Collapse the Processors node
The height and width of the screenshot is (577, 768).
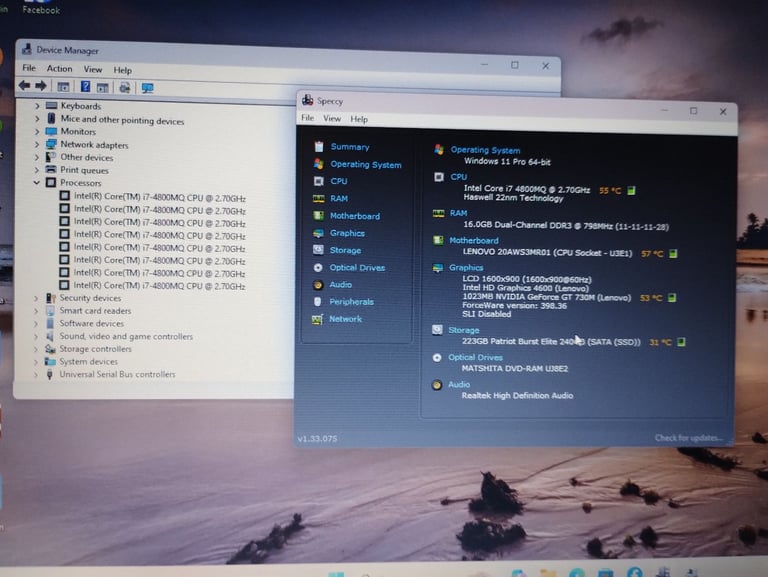tap(37, 182)
